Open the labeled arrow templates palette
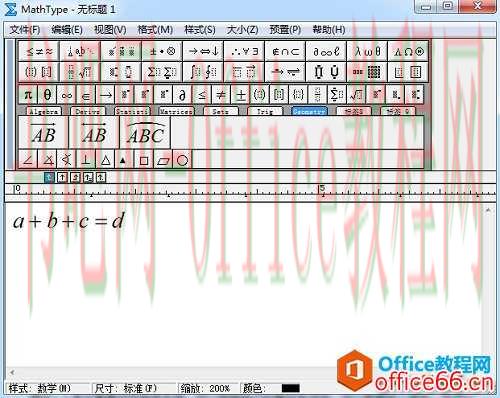Image resolution: width=500 pixels, height=398 pixels. click(x=285, y=72)
